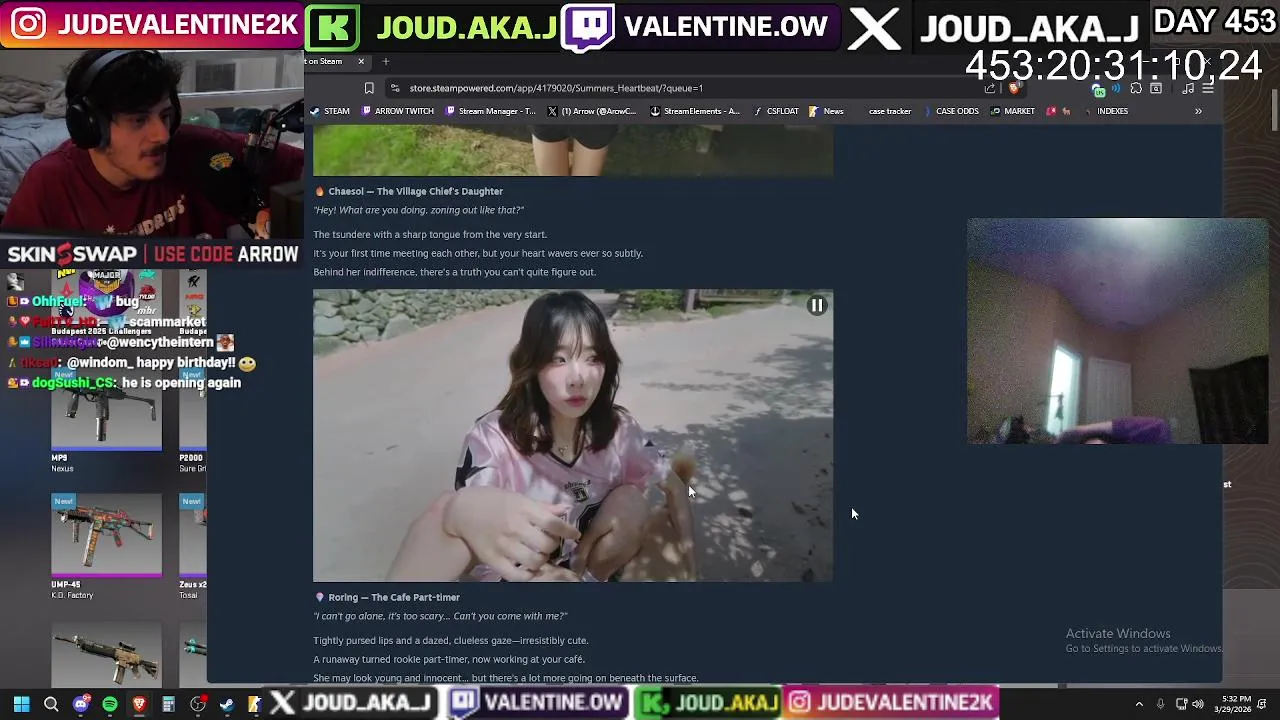Open the ARROW TWITCH bookmark

(398, 111)
